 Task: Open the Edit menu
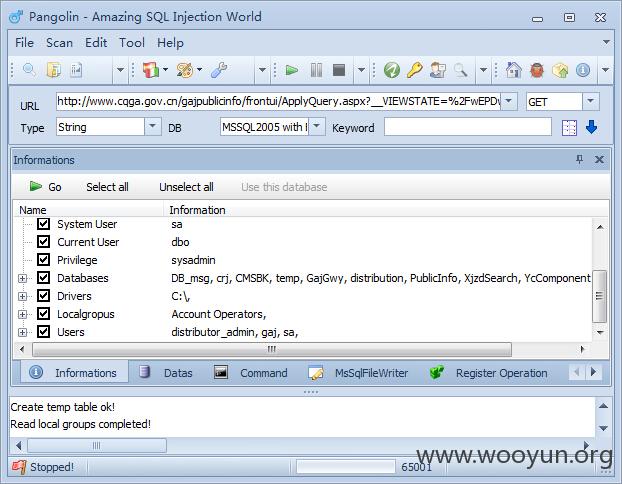click(96, 42)
